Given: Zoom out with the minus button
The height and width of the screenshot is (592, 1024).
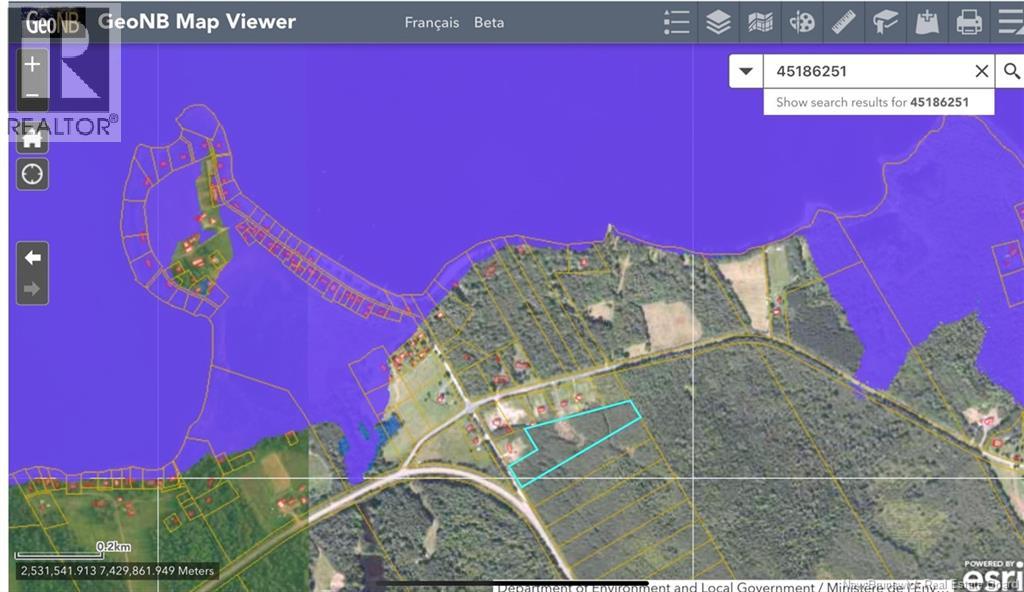Looking at the screenshot, I should pyautogui.click(x=32, y=96).
